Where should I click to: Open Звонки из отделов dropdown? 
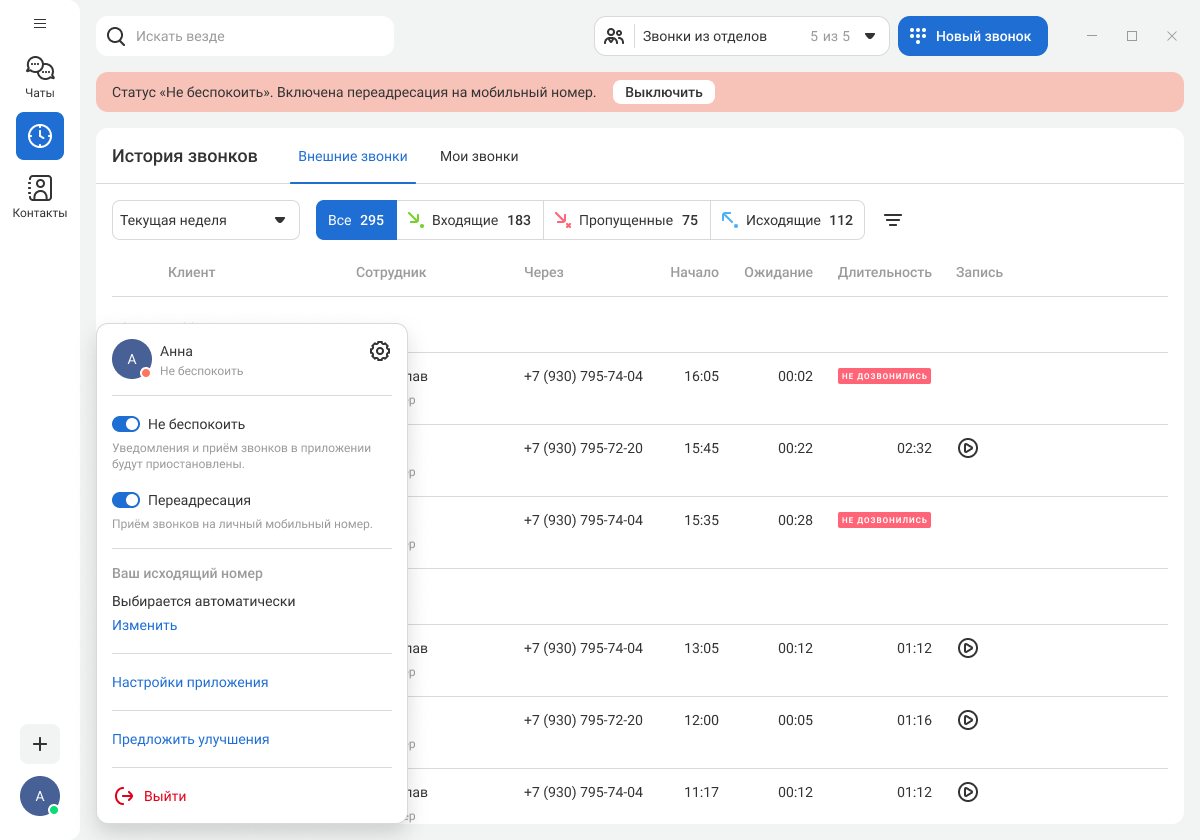[741, 36]
